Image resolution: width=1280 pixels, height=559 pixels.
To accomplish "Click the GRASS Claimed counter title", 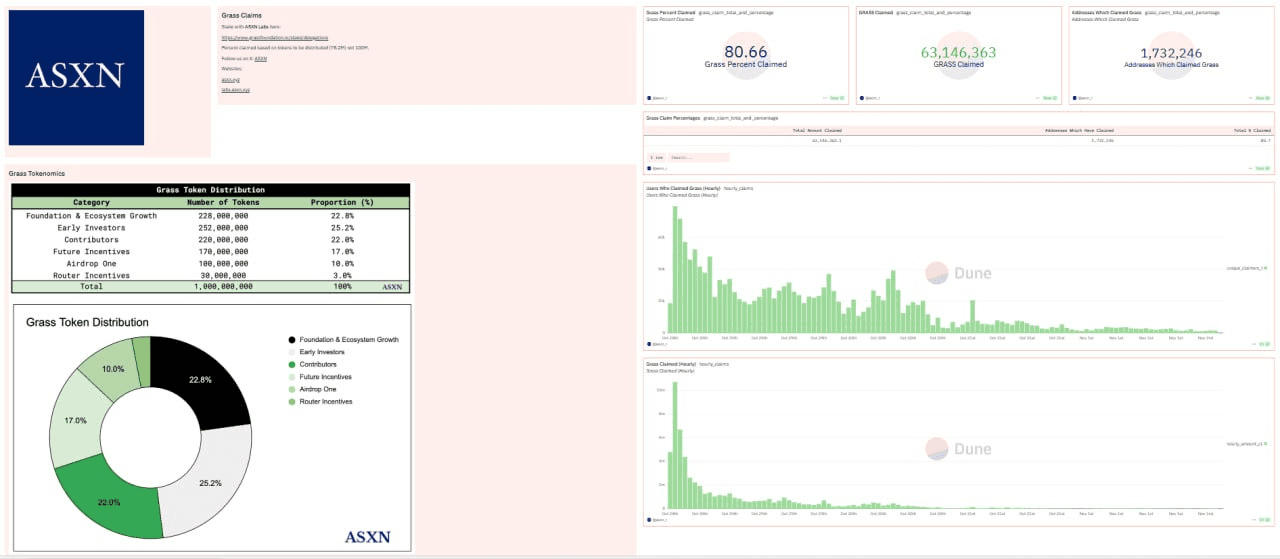I will 876,12.
